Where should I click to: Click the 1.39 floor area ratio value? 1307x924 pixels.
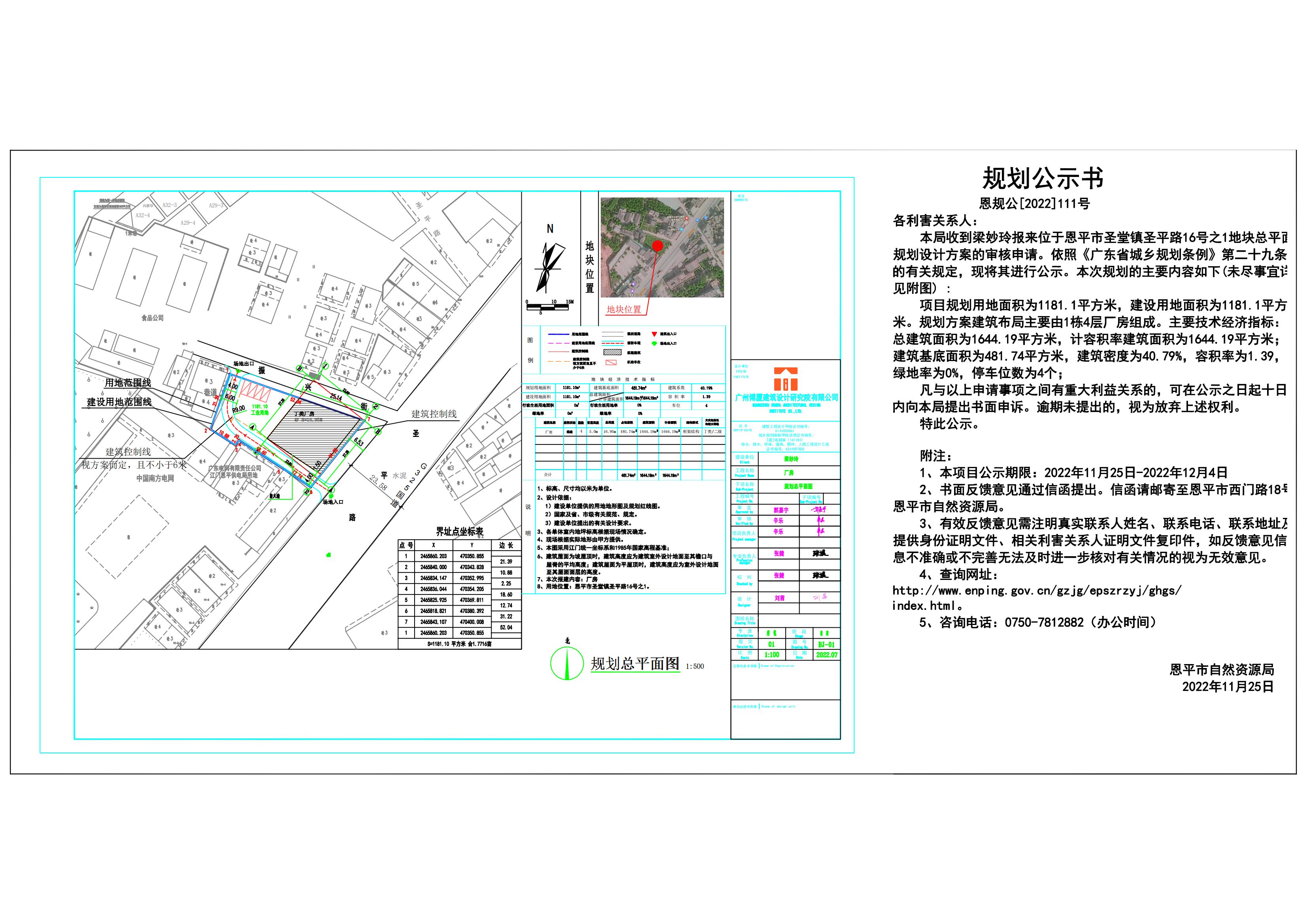coord(706,397)
